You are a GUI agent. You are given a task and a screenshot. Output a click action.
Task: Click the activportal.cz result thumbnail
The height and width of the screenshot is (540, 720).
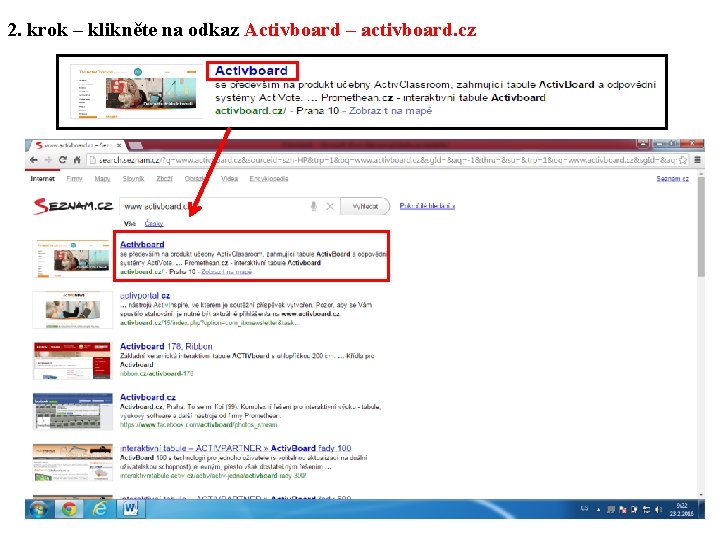[x=72, y=309]
